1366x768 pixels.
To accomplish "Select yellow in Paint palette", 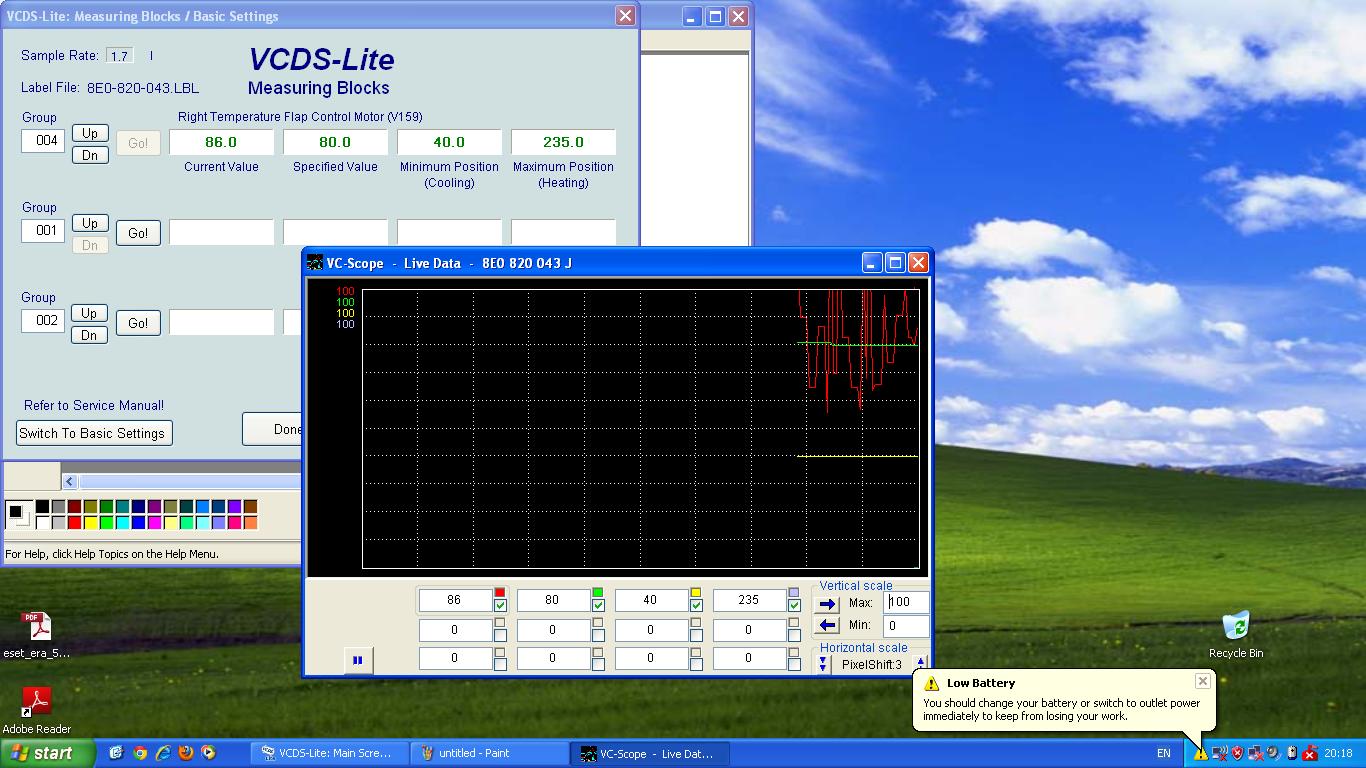I will tap(91, 523).
